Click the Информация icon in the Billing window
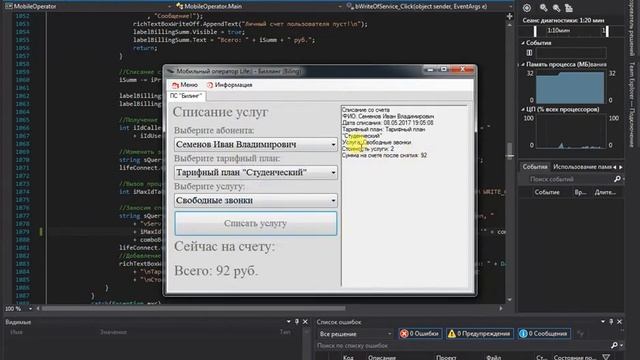 [x=210, y=85]
